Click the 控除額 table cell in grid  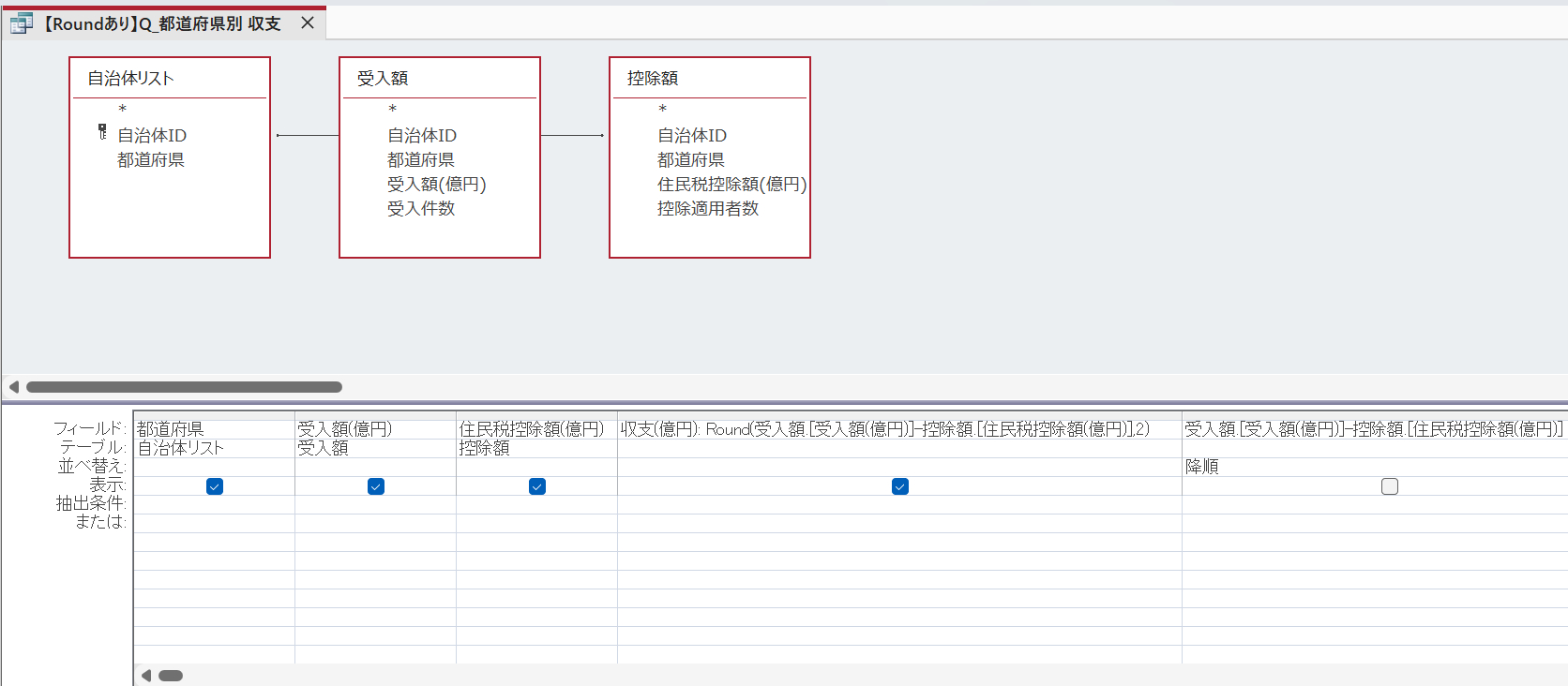click(537, 448)
